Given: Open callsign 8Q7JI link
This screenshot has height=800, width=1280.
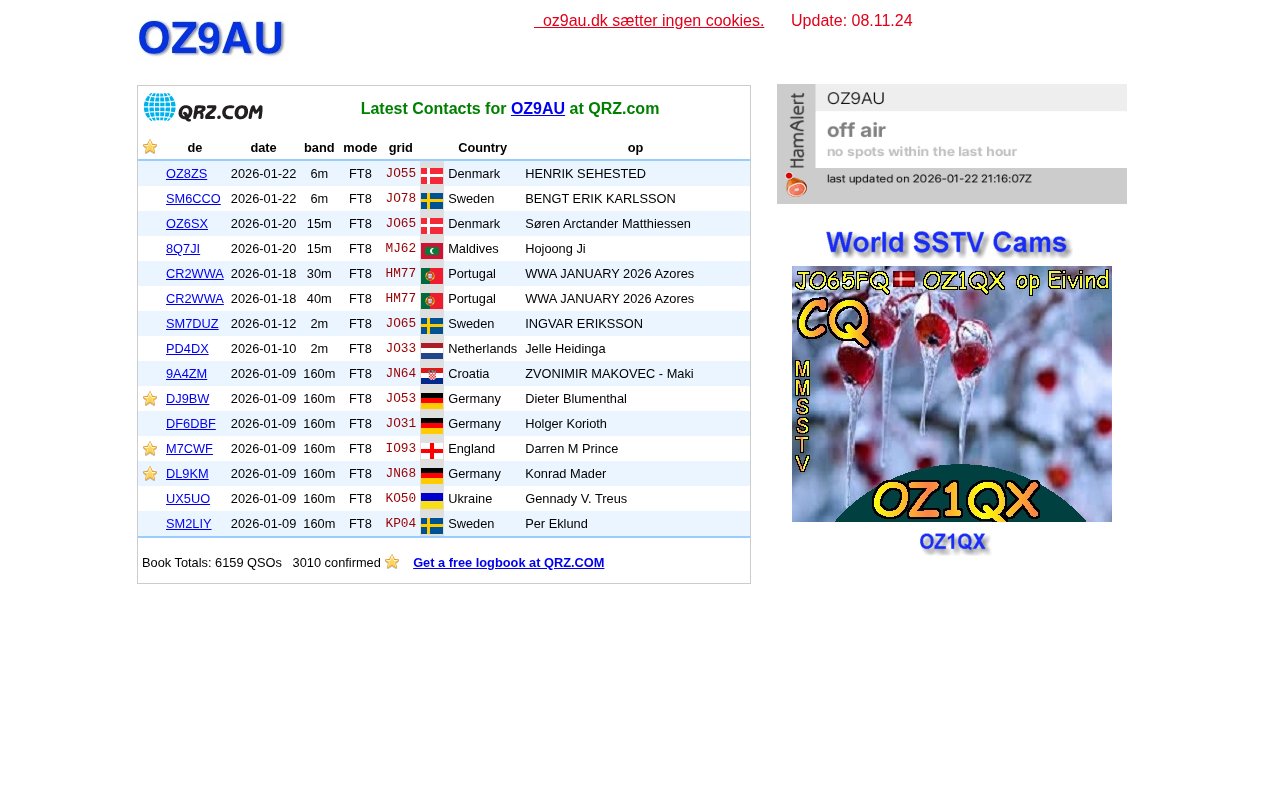Looking at the screenshot, I should pyautogui.click(x=183, y=249).
